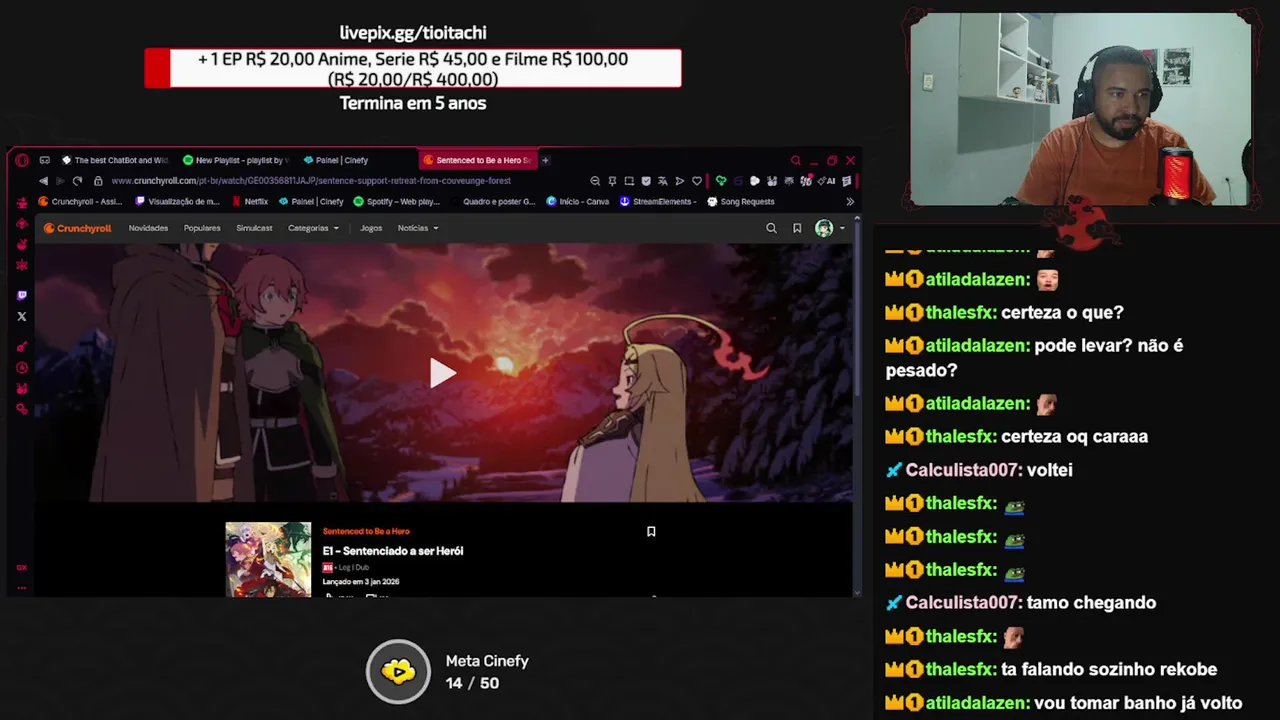This screenshot has width=1280, height=720.
Task: Open browser tab search magnifier in title bar
Action: click(x=796, y=160)
